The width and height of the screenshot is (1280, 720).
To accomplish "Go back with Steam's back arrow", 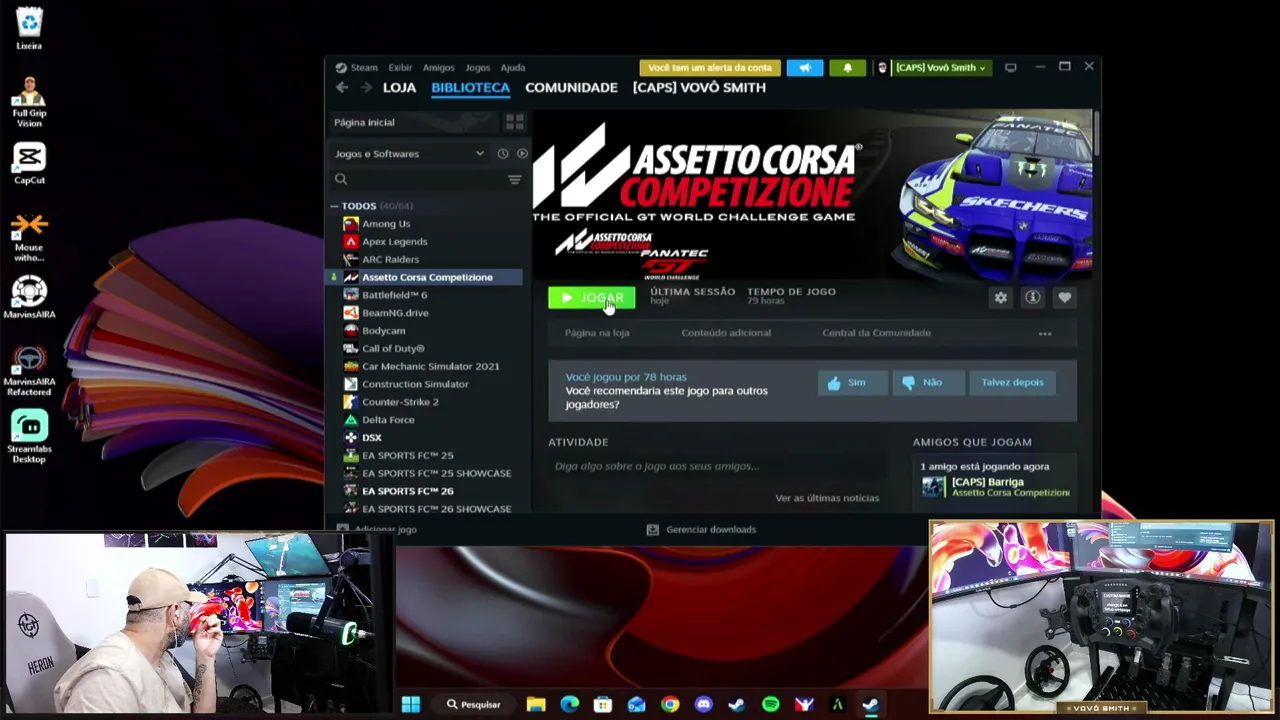I will pos(342,88).
